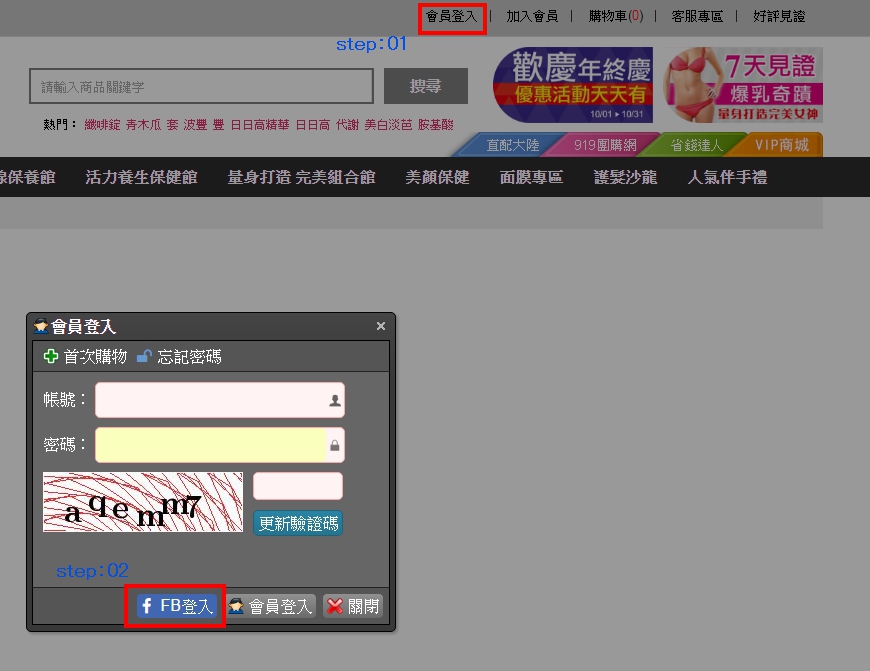870x671 pixels.
Task: Select the VIP商城 tab
Action: tap(780, 145)
